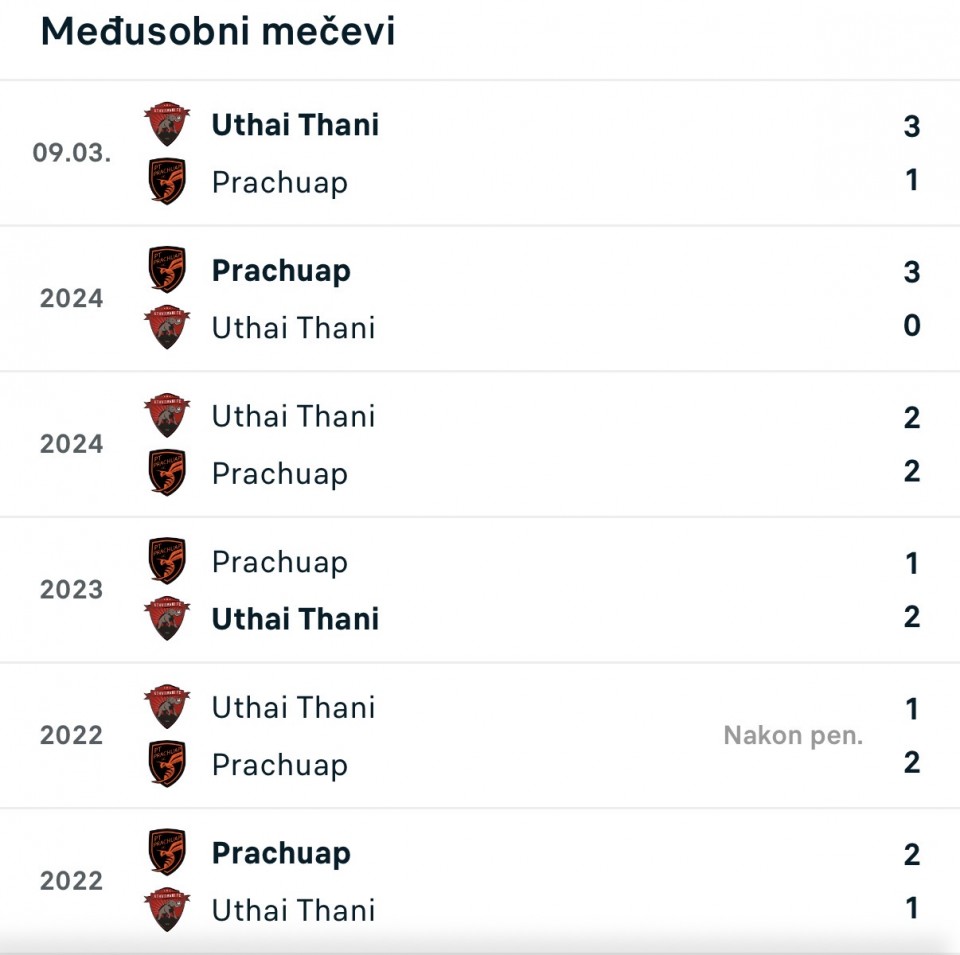Click the bold Prachuap name in the 3-0 match

[x=281, y=271]
